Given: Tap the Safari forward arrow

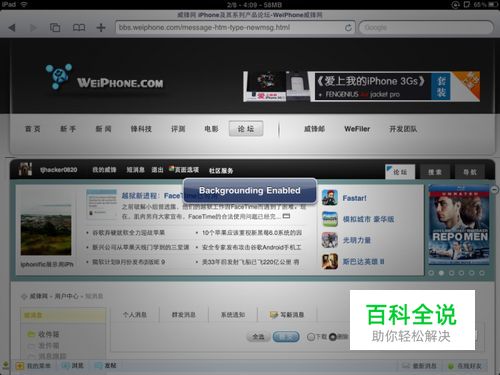Looking at the screenshot, I should click(x=33, y=28).
